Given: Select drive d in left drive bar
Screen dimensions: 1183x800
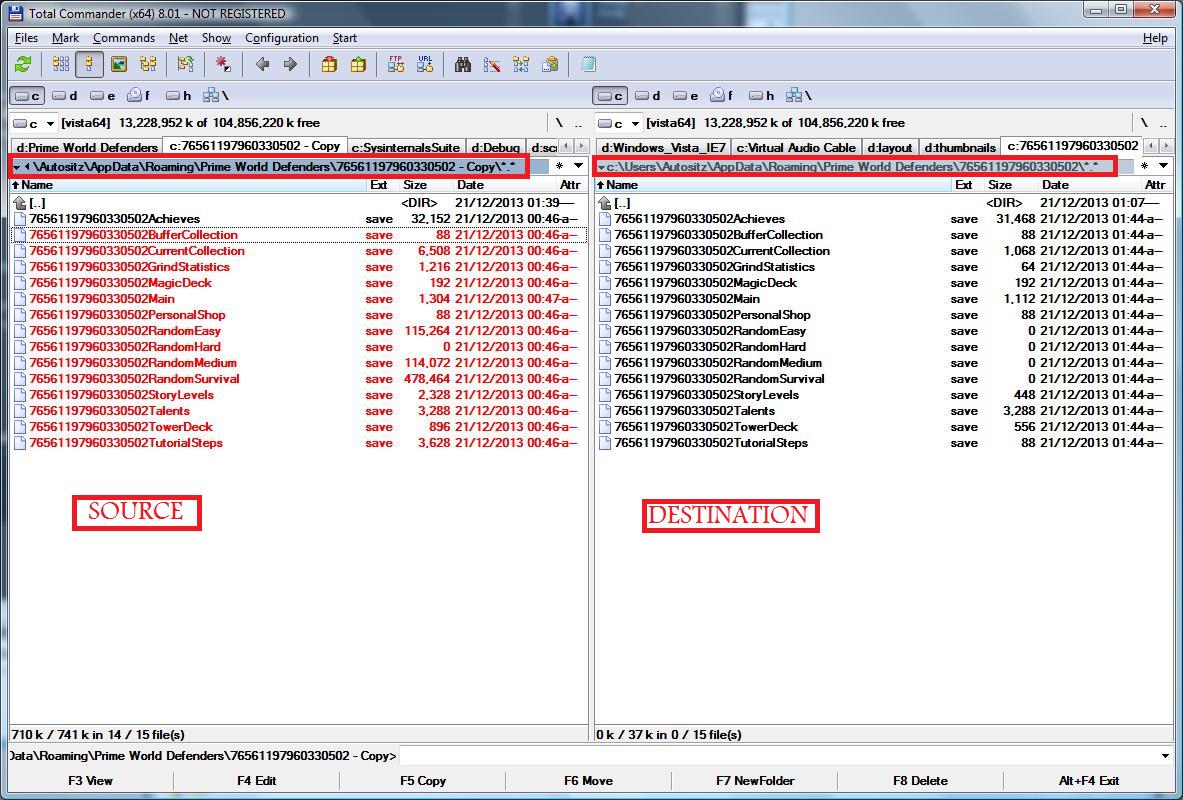Looking at the screenshot, I should (x=64, y=96).
